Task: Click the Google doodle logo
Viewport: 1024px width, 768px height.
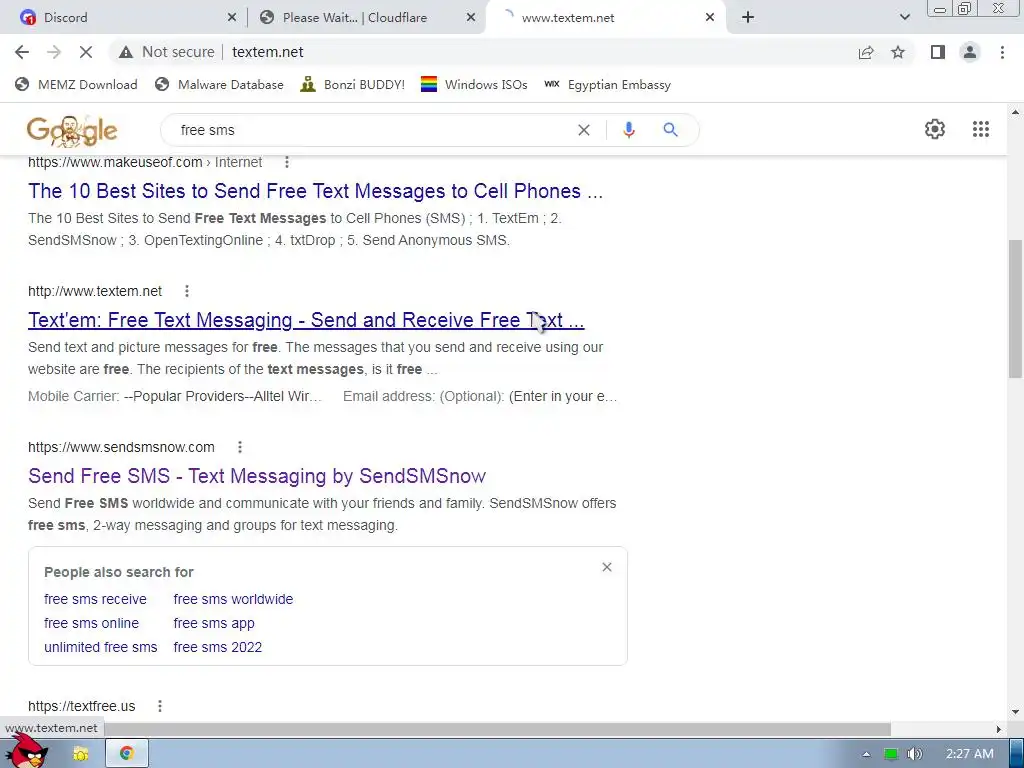Action: [72, 131]
